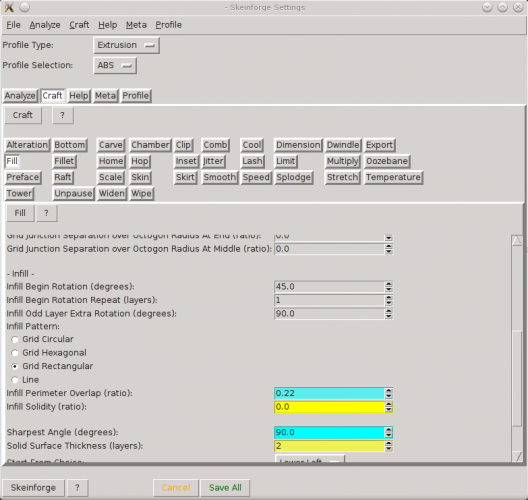Viewport: 528px width, 500px height.
Task: Select the Grid Circular infill pattern
Action: click(x=15, y=339)
